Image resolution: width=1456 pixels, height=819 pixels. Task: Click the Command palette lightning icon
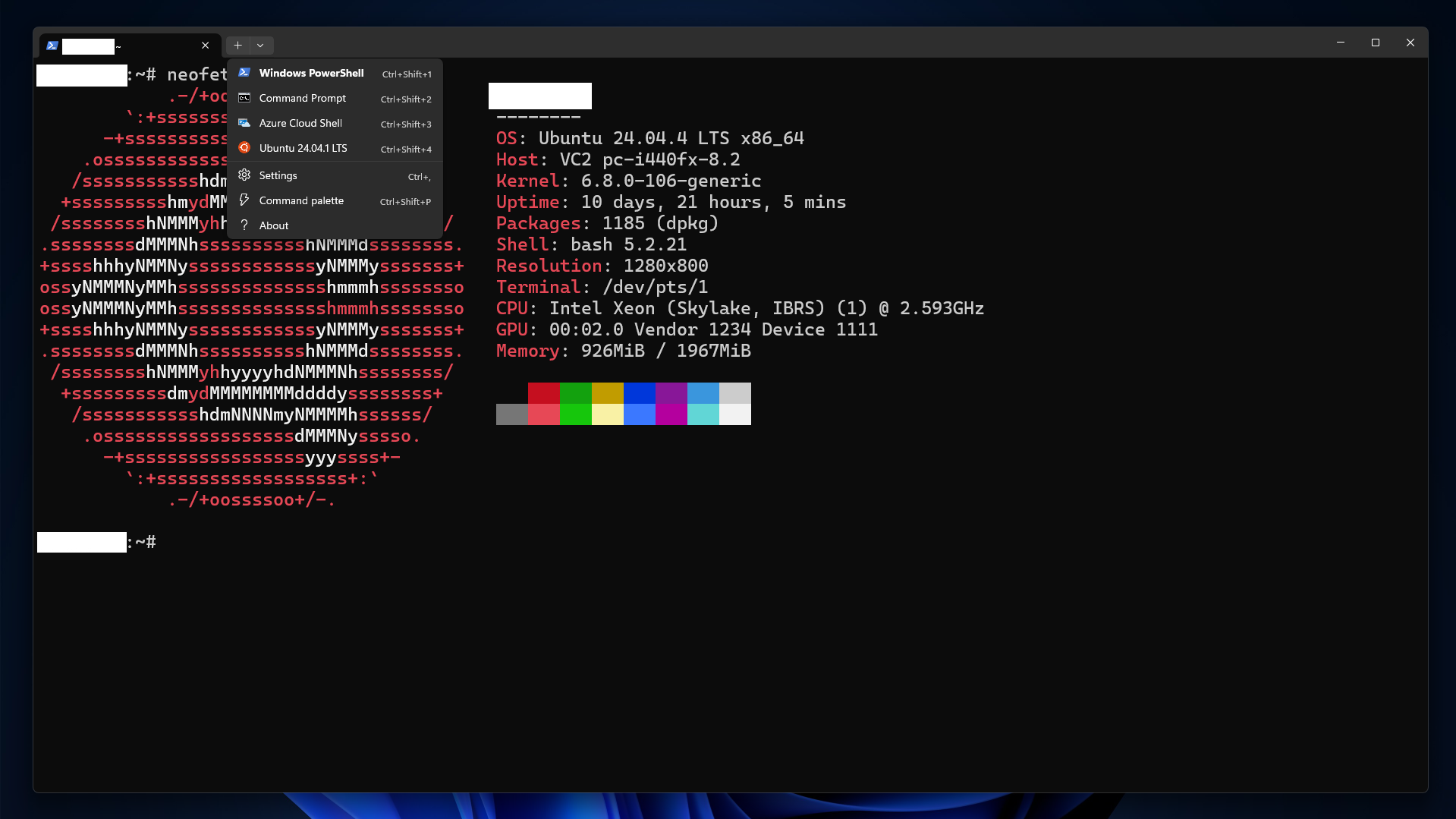(x=244, y=200)
